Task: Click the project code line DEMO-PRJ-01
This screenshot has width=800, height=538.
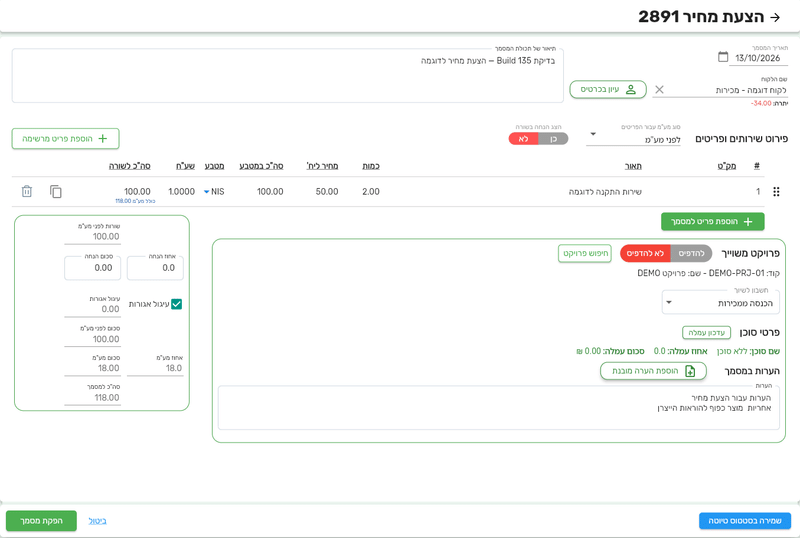Action: click(x=708, y=274)
